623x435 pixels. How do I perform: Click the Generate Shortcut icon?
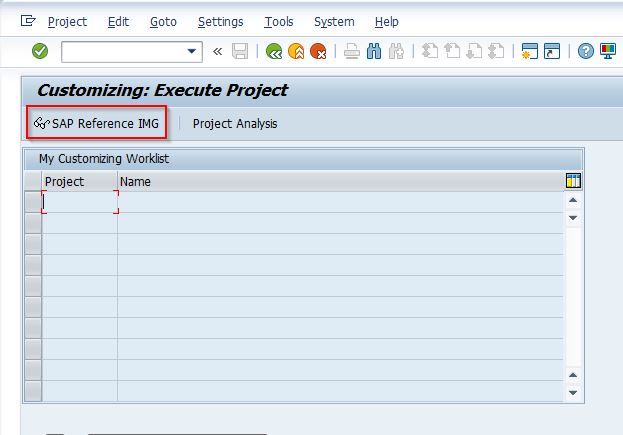tap(552, 51)
